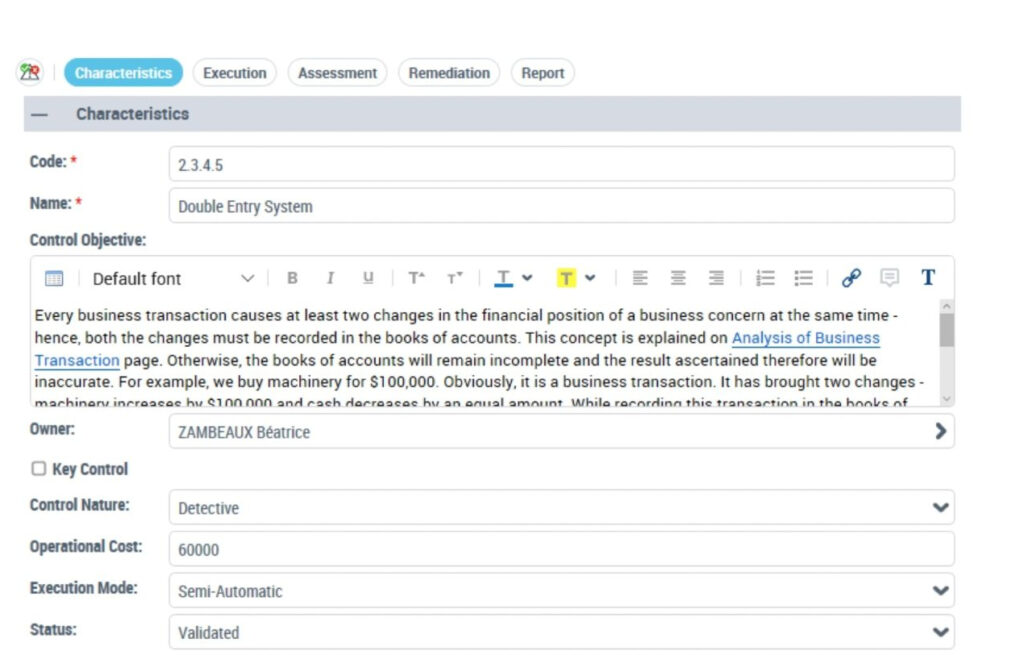Image resolution: width=1024 pixels, height=655 pixels.
Task: Center-align the Control Objective text
Action: tap(678, 278)
